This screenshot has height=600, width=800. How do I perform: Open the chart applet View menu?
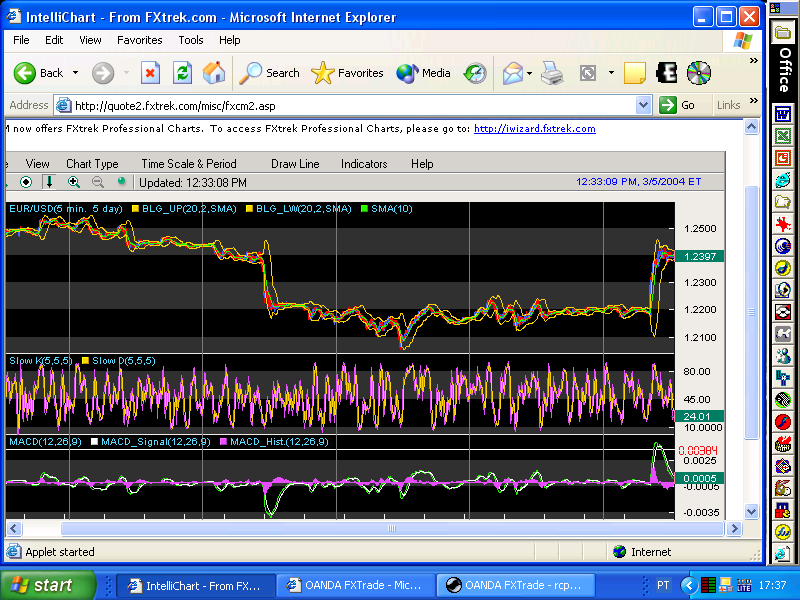37,164
